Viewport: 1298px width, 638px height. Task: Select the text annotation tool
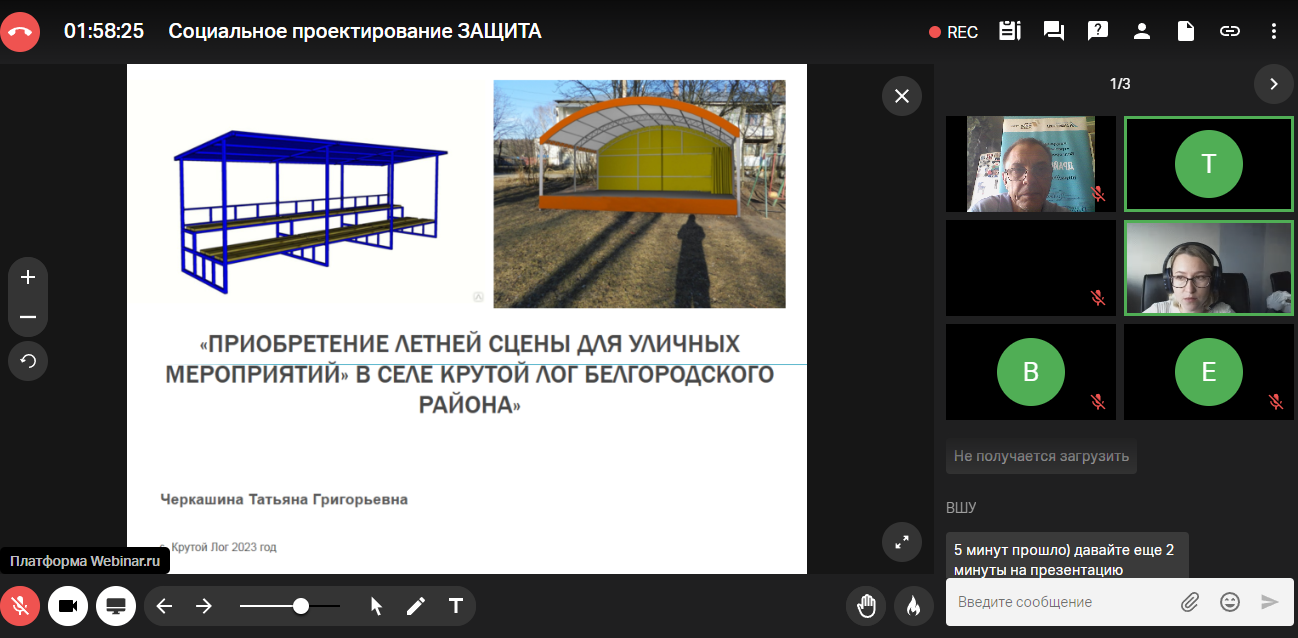[x=455, y=606]
